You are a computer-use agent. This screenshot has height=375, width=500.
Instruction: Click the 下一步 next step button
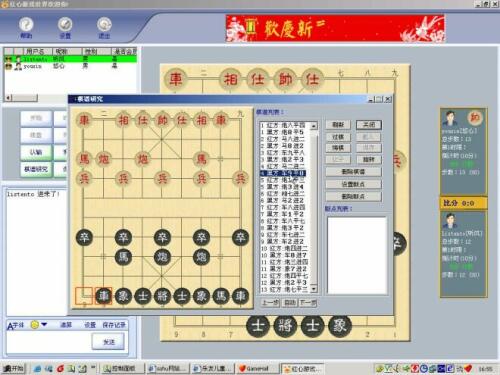[308, 303]
